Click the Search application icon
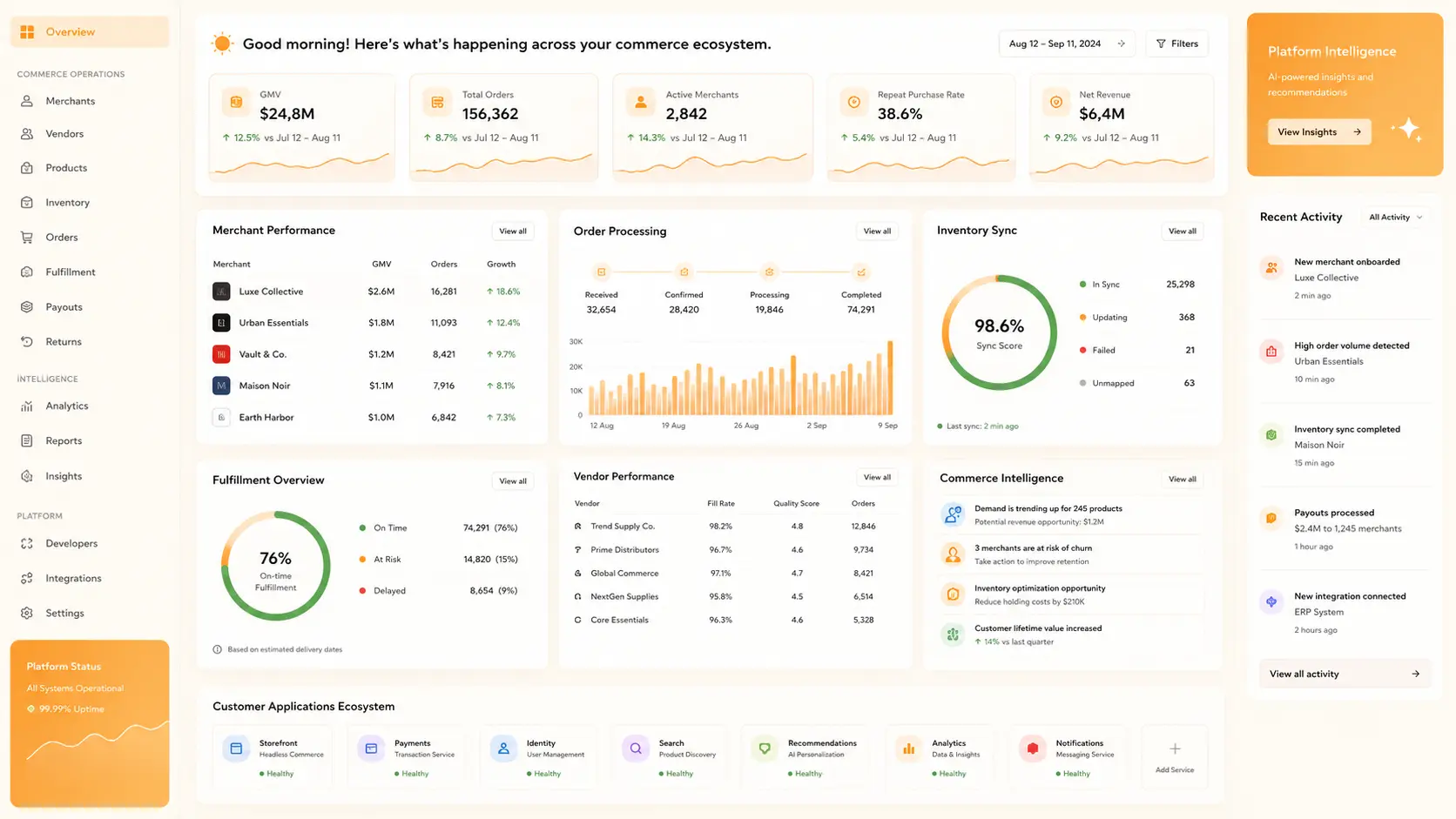1456x819 pixels. point(636,749)
